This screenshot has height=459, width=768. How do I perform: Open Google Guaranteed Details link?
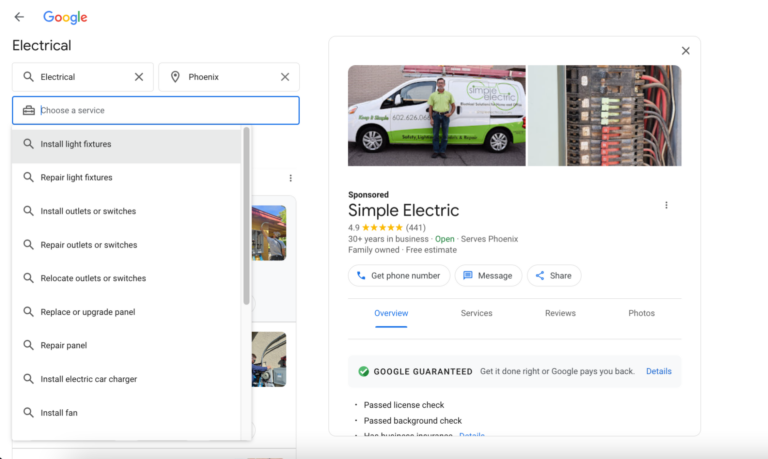tap(659, 371)
